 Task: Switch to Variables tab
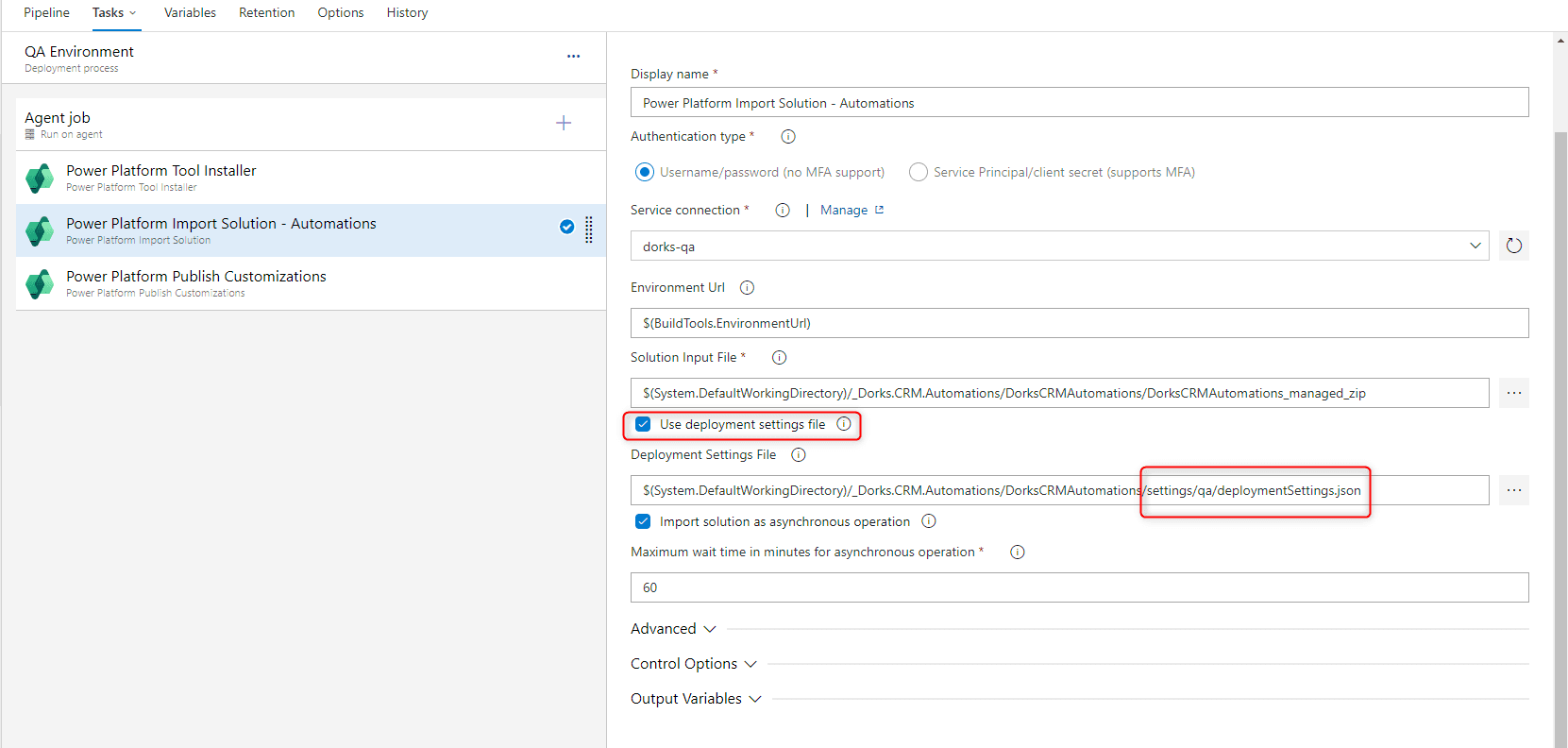point(190,13)
